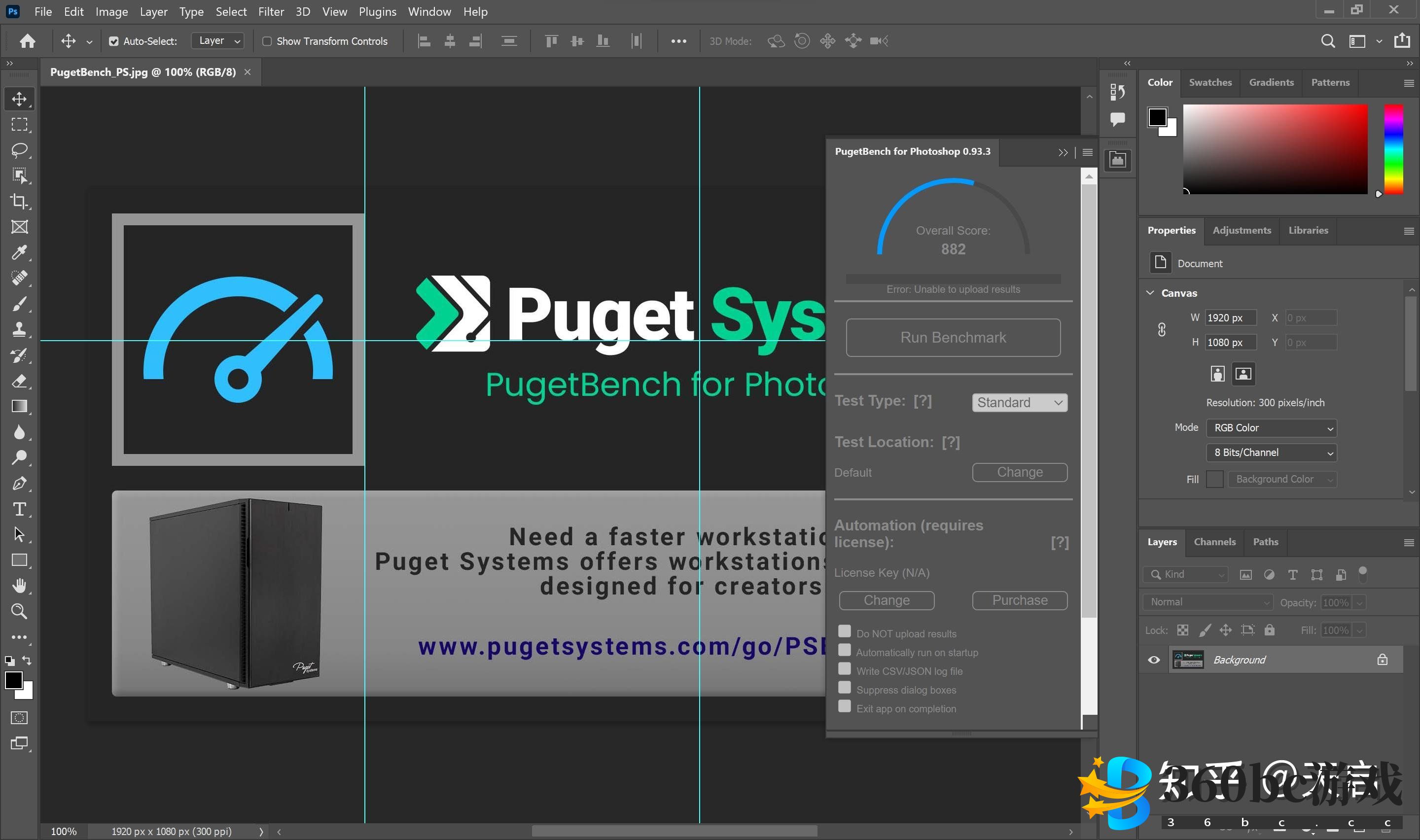1420x840 pixels.
Task: Disable the Auto-Select checkbox
Action: tap(114, 41)
